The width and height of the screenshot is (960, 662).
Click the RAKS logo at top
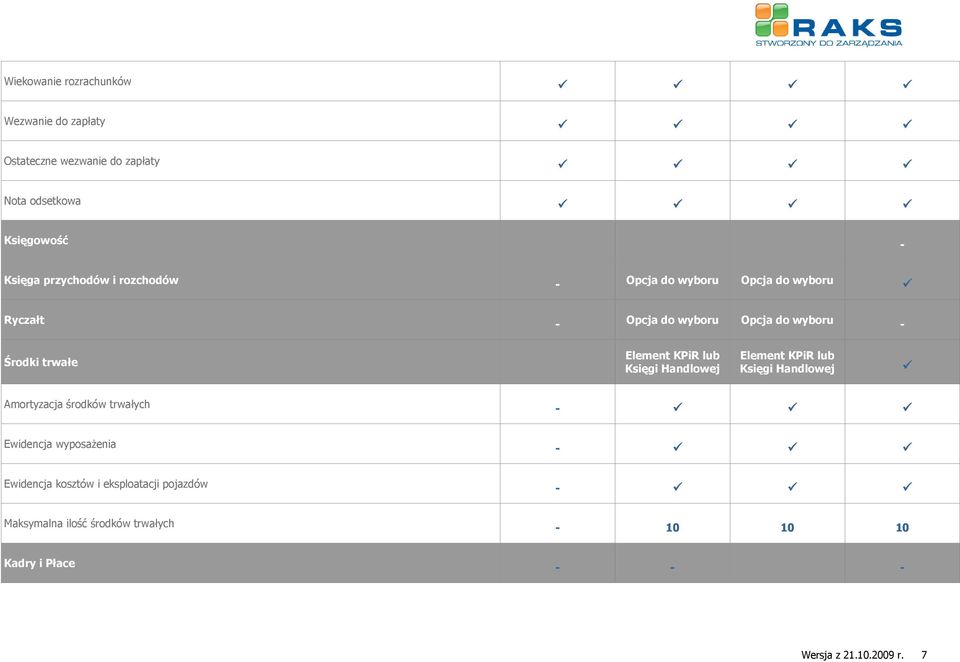[x=828, y=25]
